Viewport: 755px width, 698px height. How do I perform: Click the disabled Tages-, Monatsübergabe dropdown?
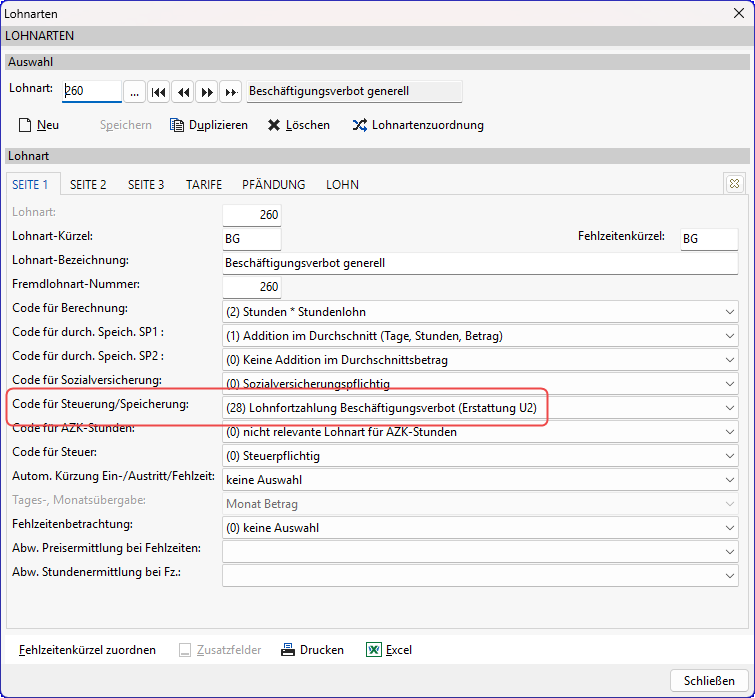(x=480, y=504)
